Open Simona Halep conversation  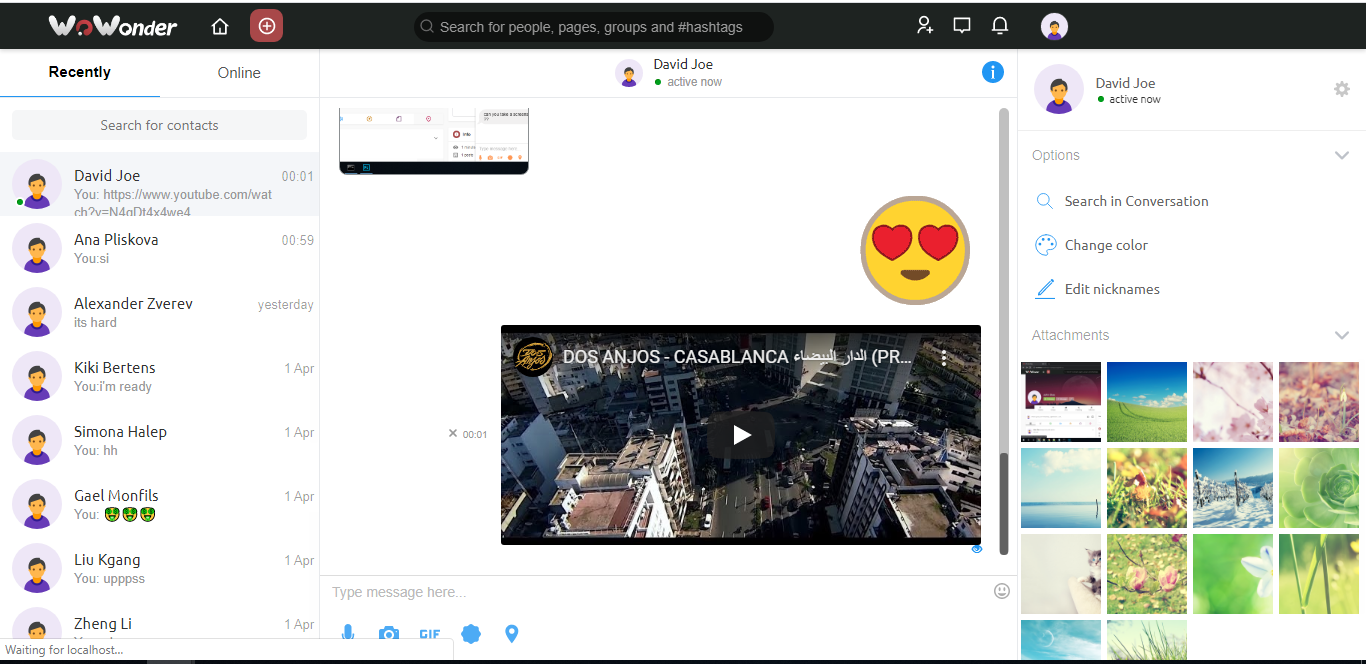tap(159, 440)
